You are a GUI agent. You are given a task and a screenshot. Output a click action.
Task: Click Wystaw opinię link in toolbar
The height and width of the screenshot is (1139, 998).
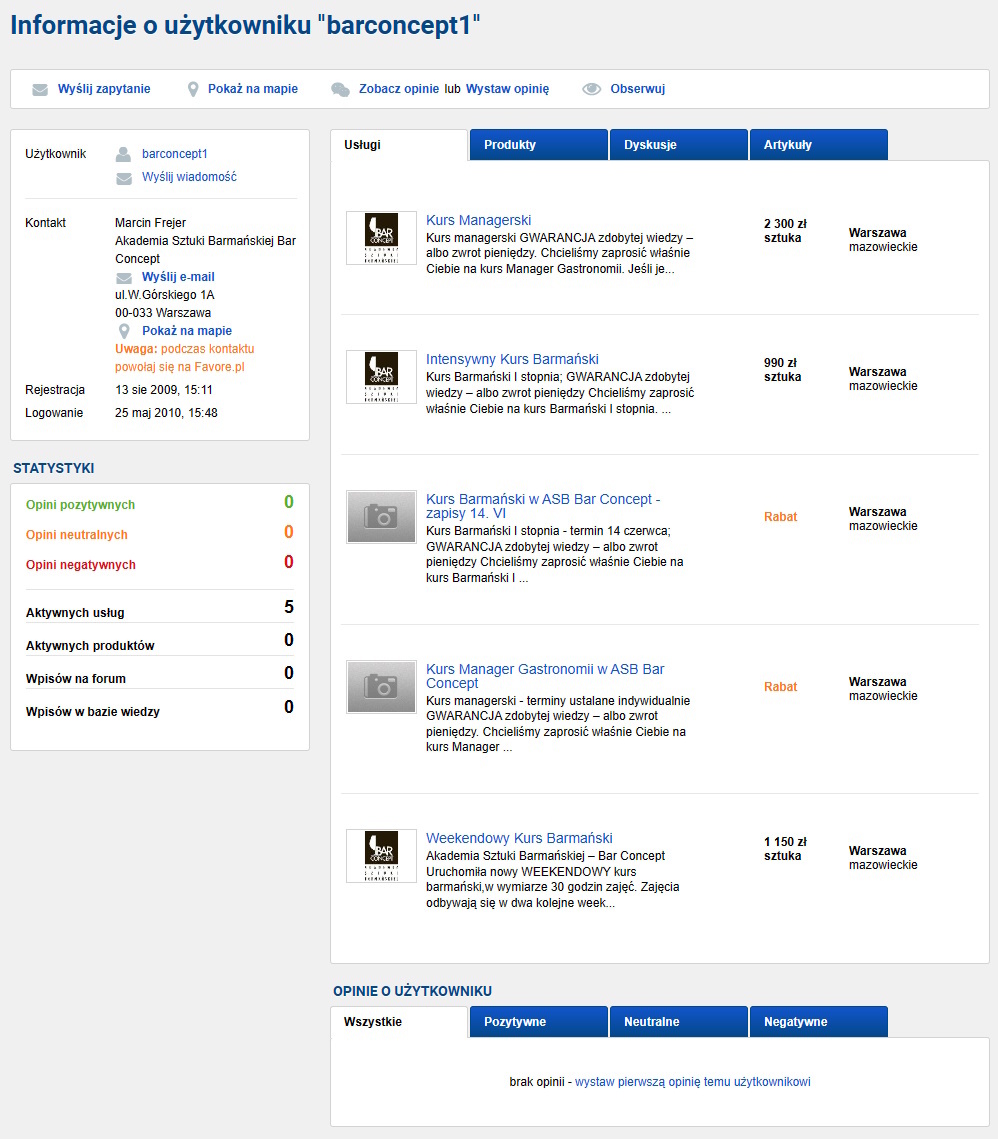pos(507,89)
